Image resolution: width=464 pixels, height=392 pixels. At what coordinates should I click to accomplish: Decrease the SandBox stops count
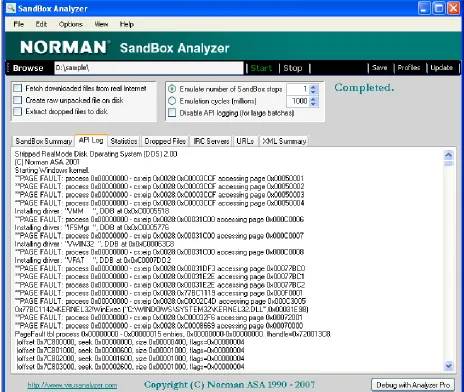pos(314,92)
